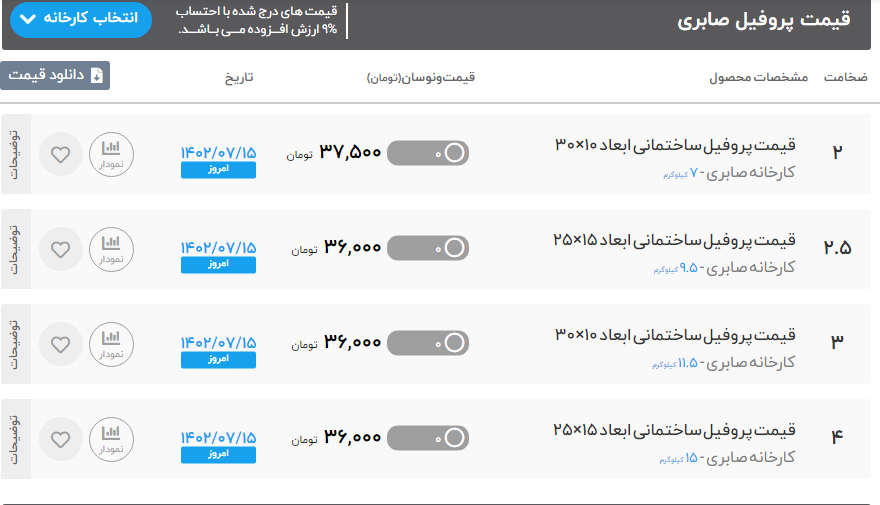This screenshot has width=880, height=505.
Task: Toggle the price switch for the 37,500 row
Action: (428, 153)
